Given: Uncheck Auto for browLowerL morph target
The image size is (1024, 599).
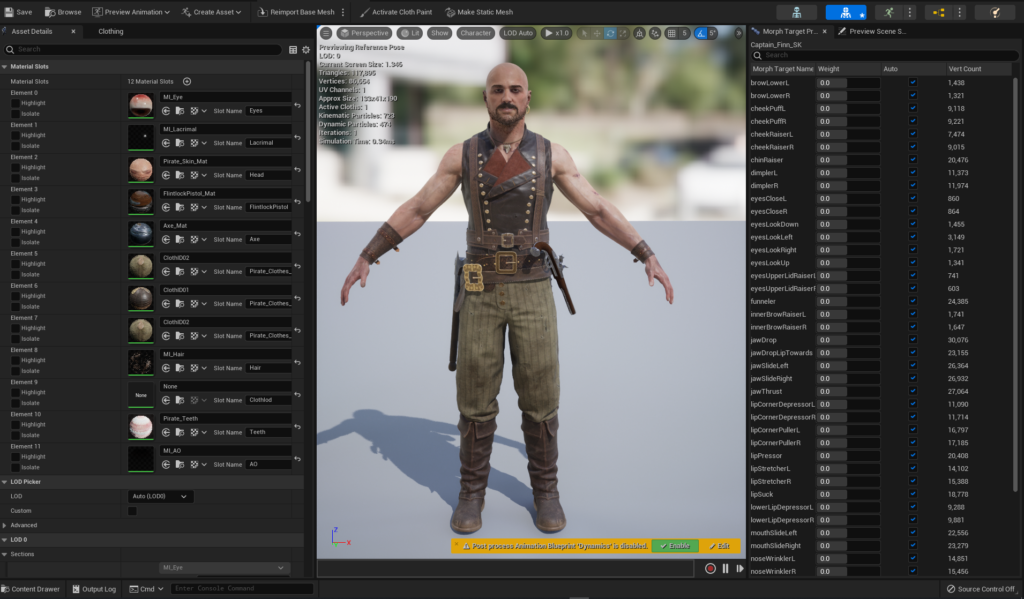Looking at the screenshot, I should tap(912, 82).
